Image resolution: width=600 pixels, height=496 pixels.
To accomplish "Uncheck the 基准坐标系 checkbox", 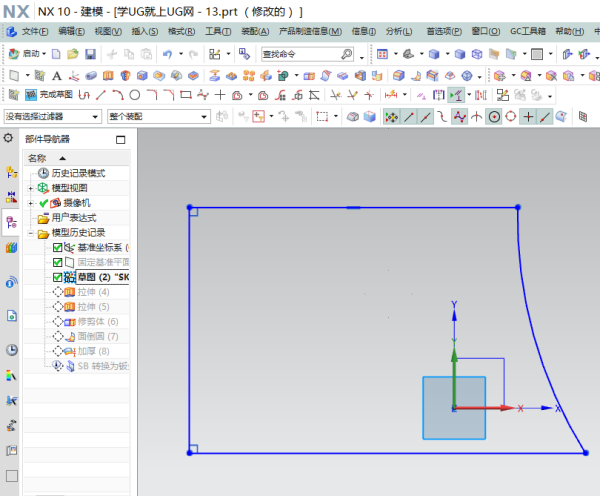I will tap(57, 247).
